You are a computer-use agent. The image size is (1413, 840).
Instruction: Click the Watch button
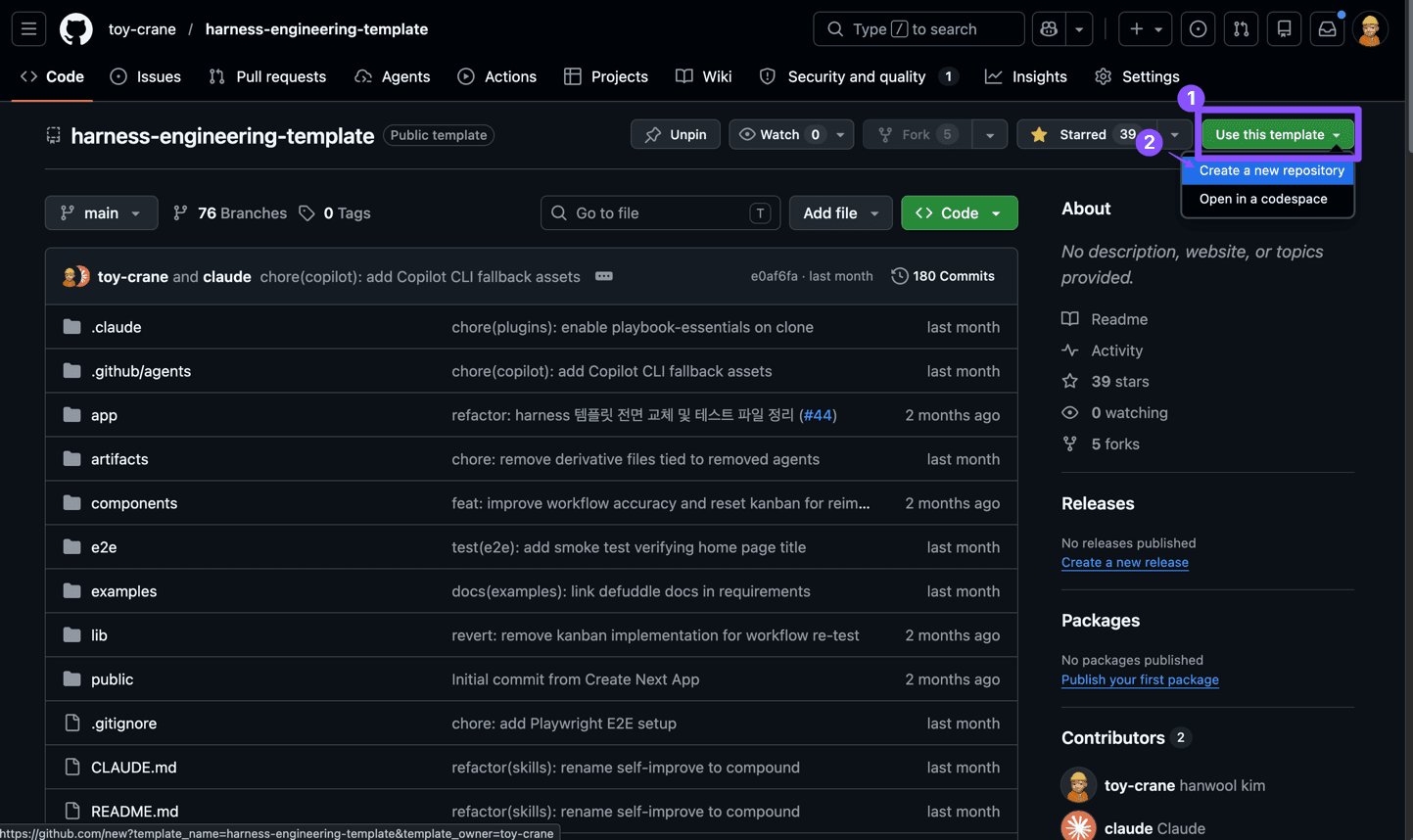780,134
